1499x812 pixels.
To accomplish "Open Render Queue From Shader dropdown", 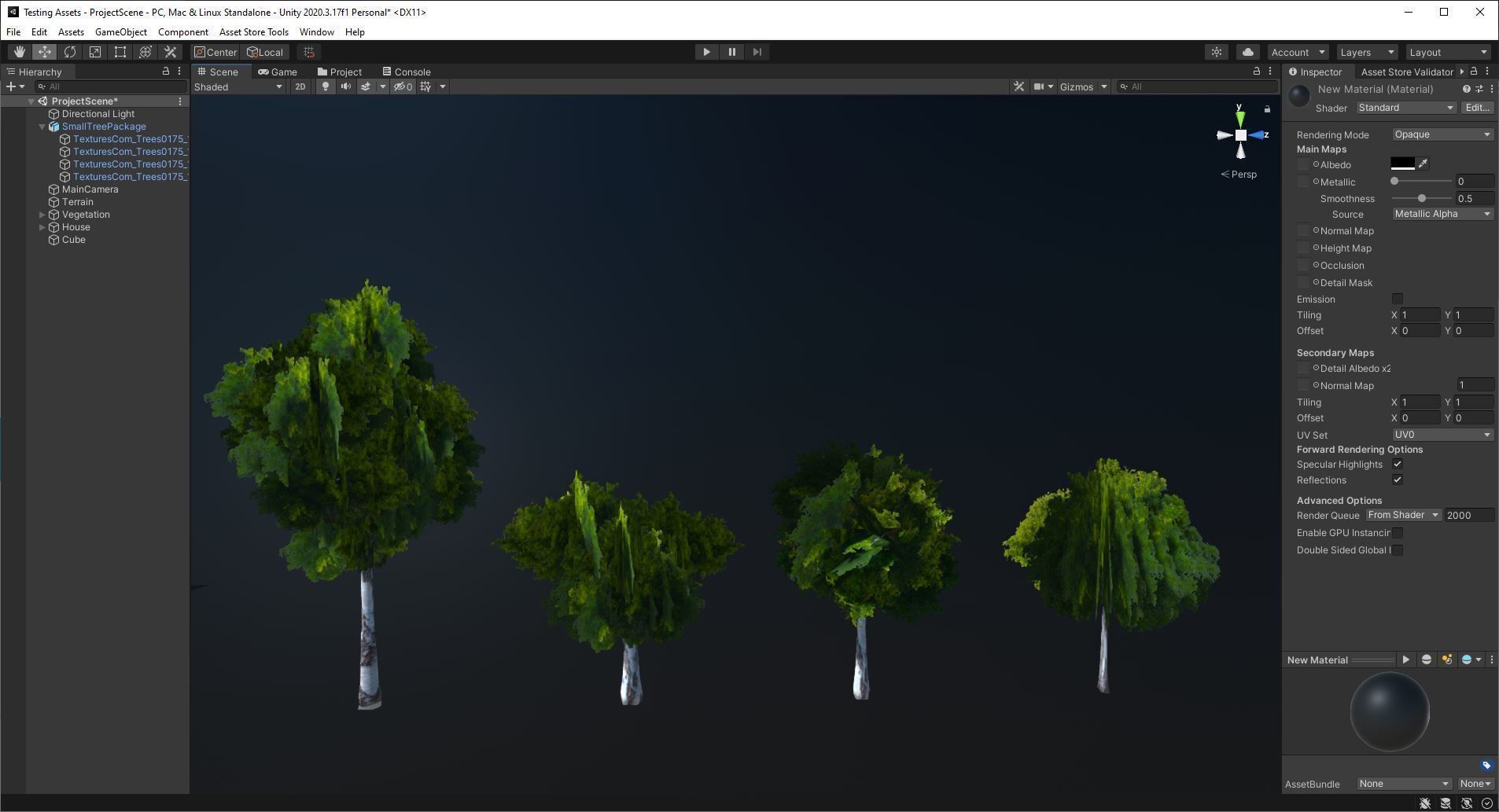I will (x=1403, y=515).
